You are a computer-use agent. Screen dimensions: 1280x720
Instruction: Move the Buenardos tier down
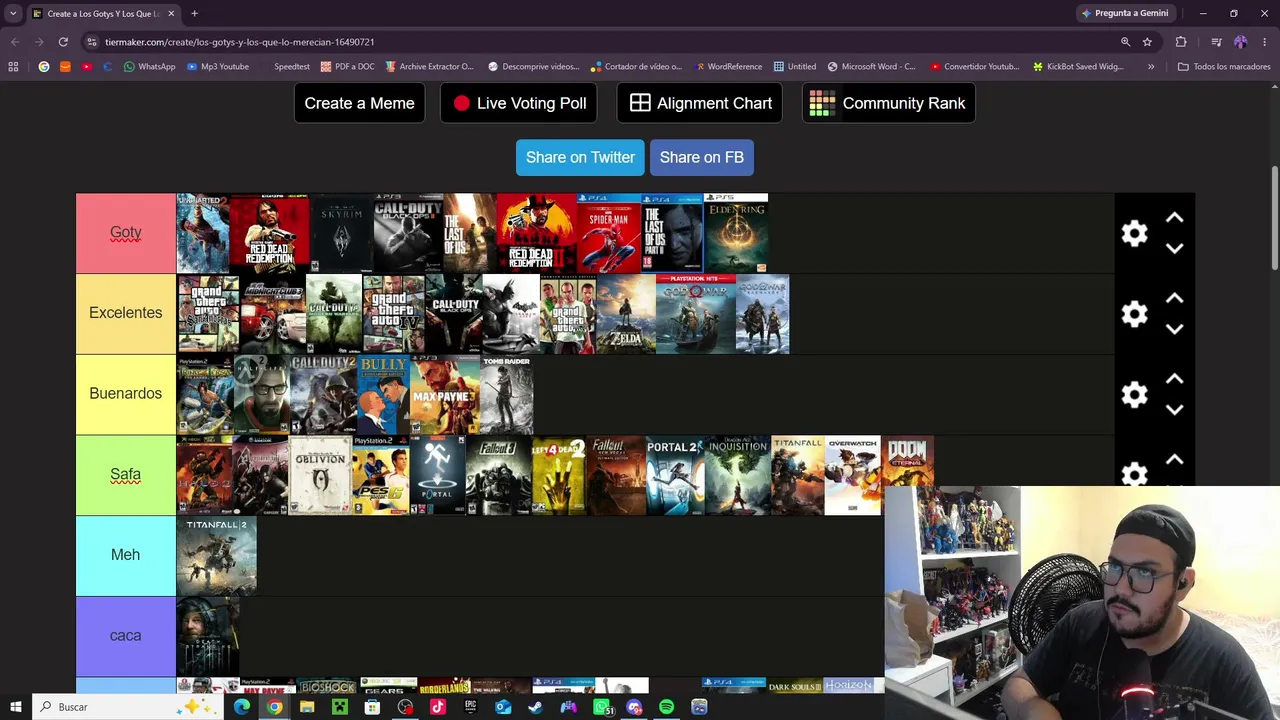[x=1175, y=409]
